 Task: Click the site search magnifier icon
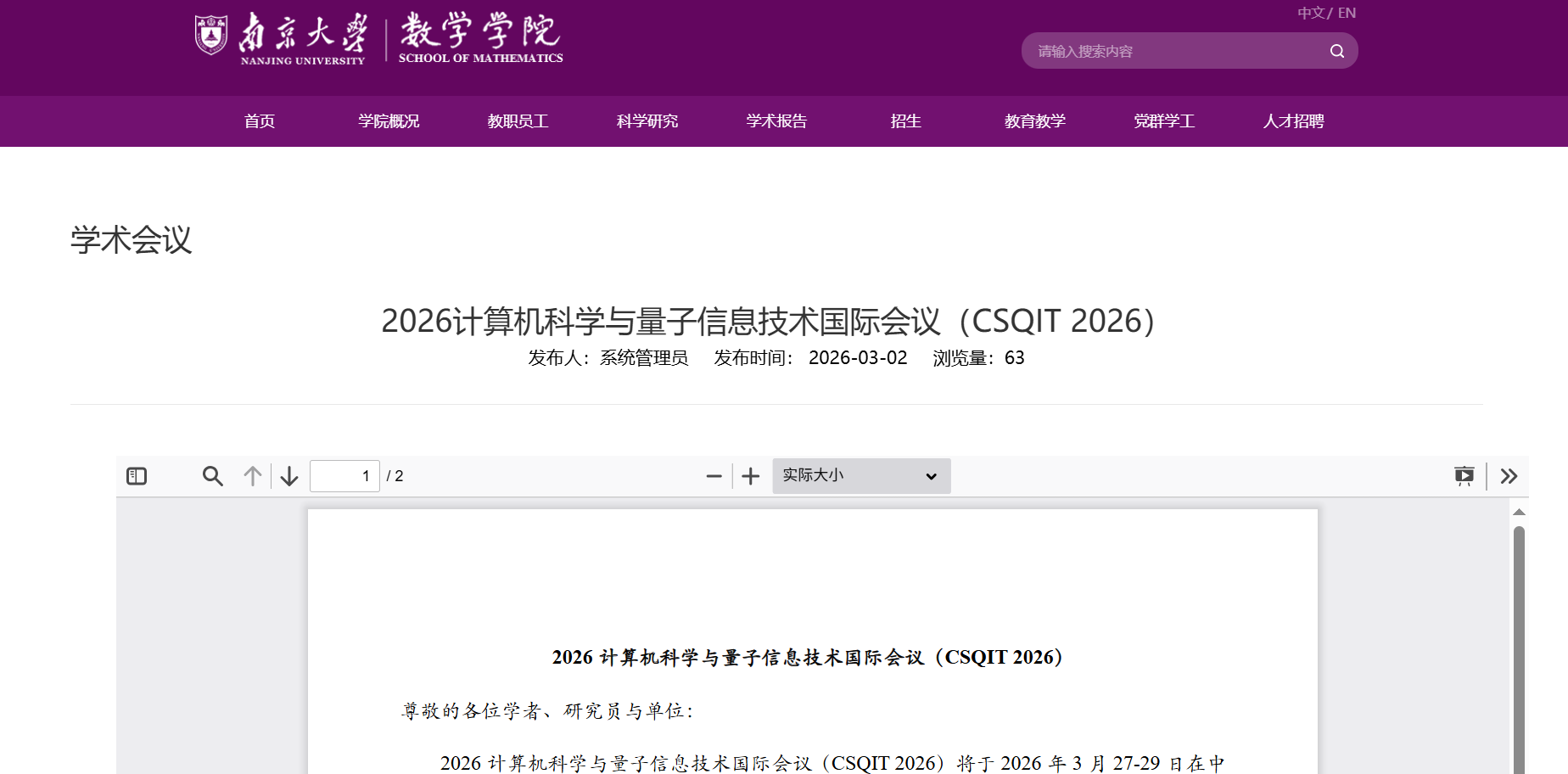pos(1336,51)
